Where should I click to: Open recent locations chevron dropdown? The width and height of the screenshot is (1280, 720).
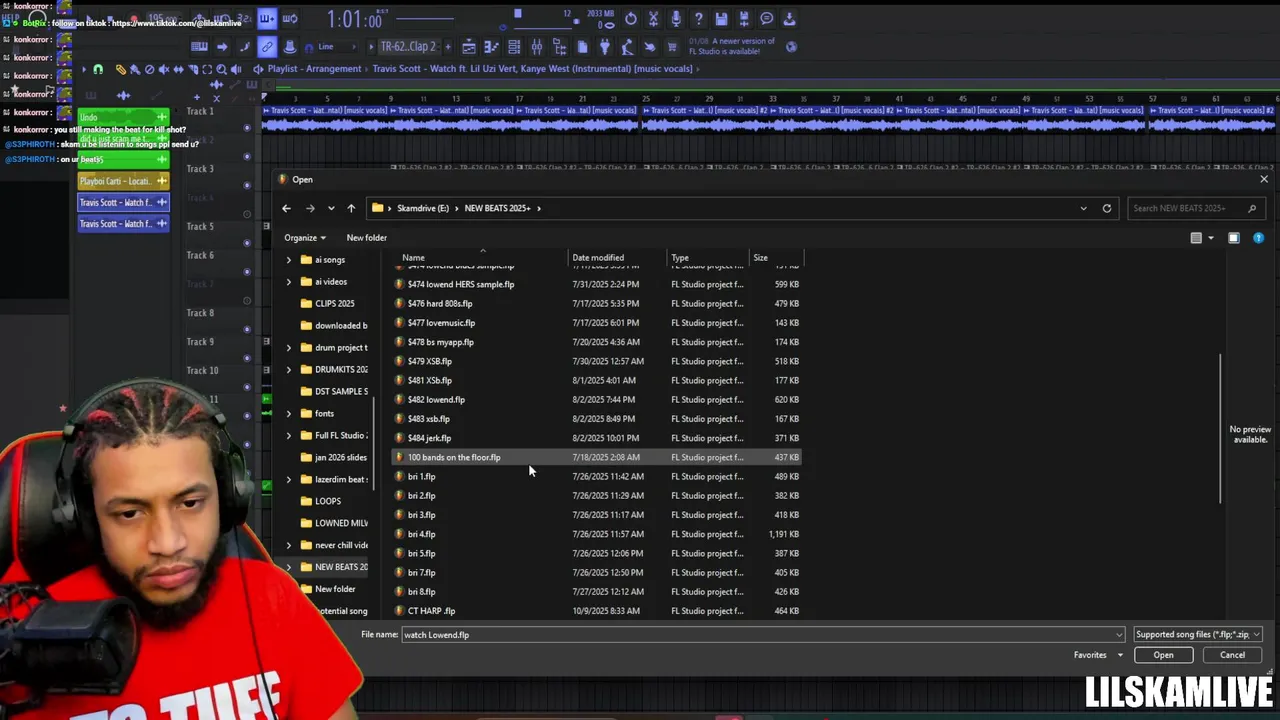(x=331, y=208)
